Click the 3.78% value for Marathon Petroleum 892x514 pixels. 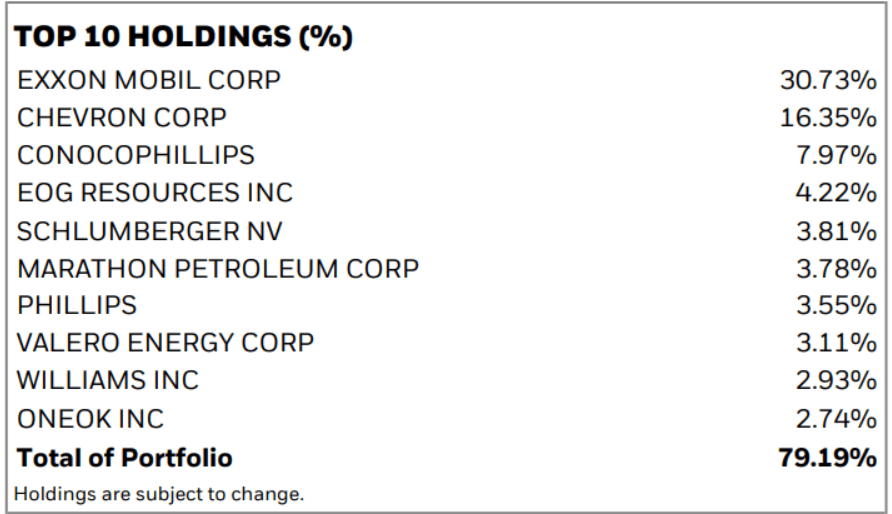(836, 268)
